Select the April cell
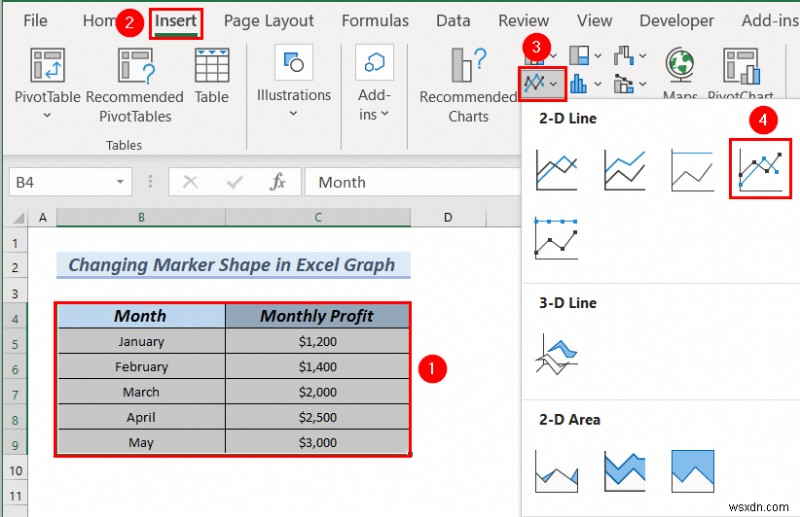Viewport: 800px width, 517px height. coord(141,417)
